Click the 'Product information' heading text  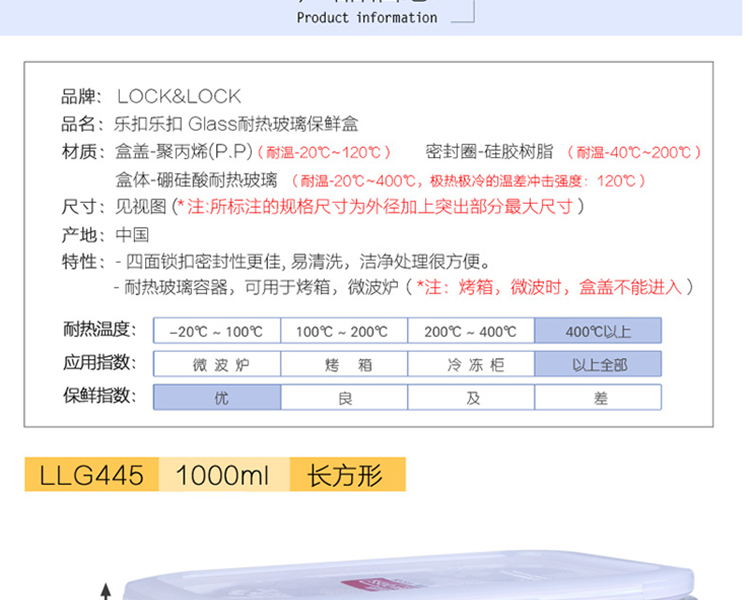[x=367, y=18]
